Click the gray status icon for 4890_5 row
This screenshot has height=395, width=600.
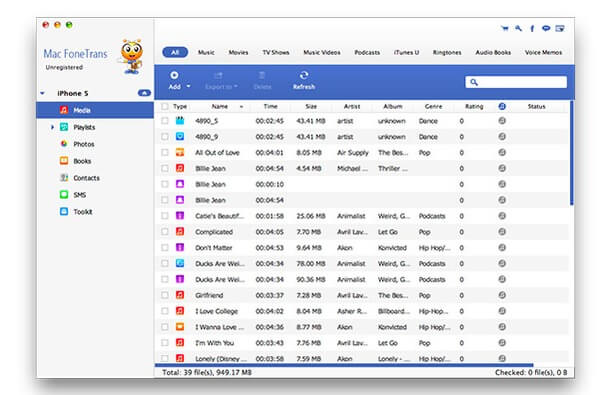[502, 121]
